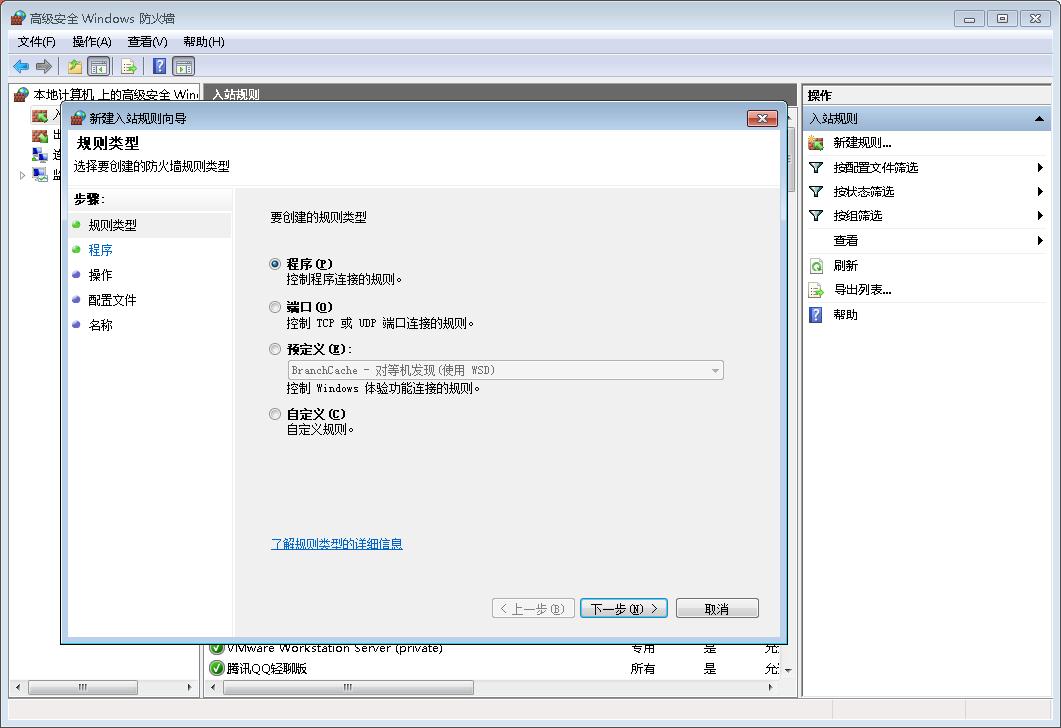Image resolution: width=1061 pixels, height=728 pixels.
Task: Choose the 自定义 rule option
Action: pyautogui.click(x=275, y=413)
